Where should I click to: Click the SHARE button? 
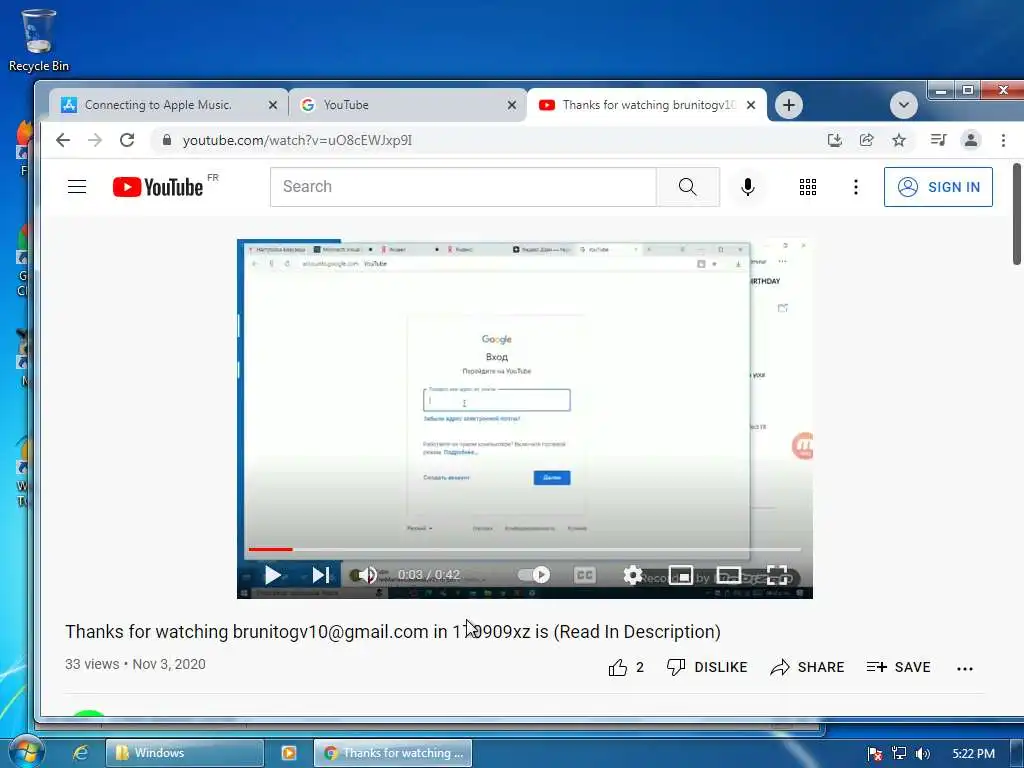tap(807, 667)
